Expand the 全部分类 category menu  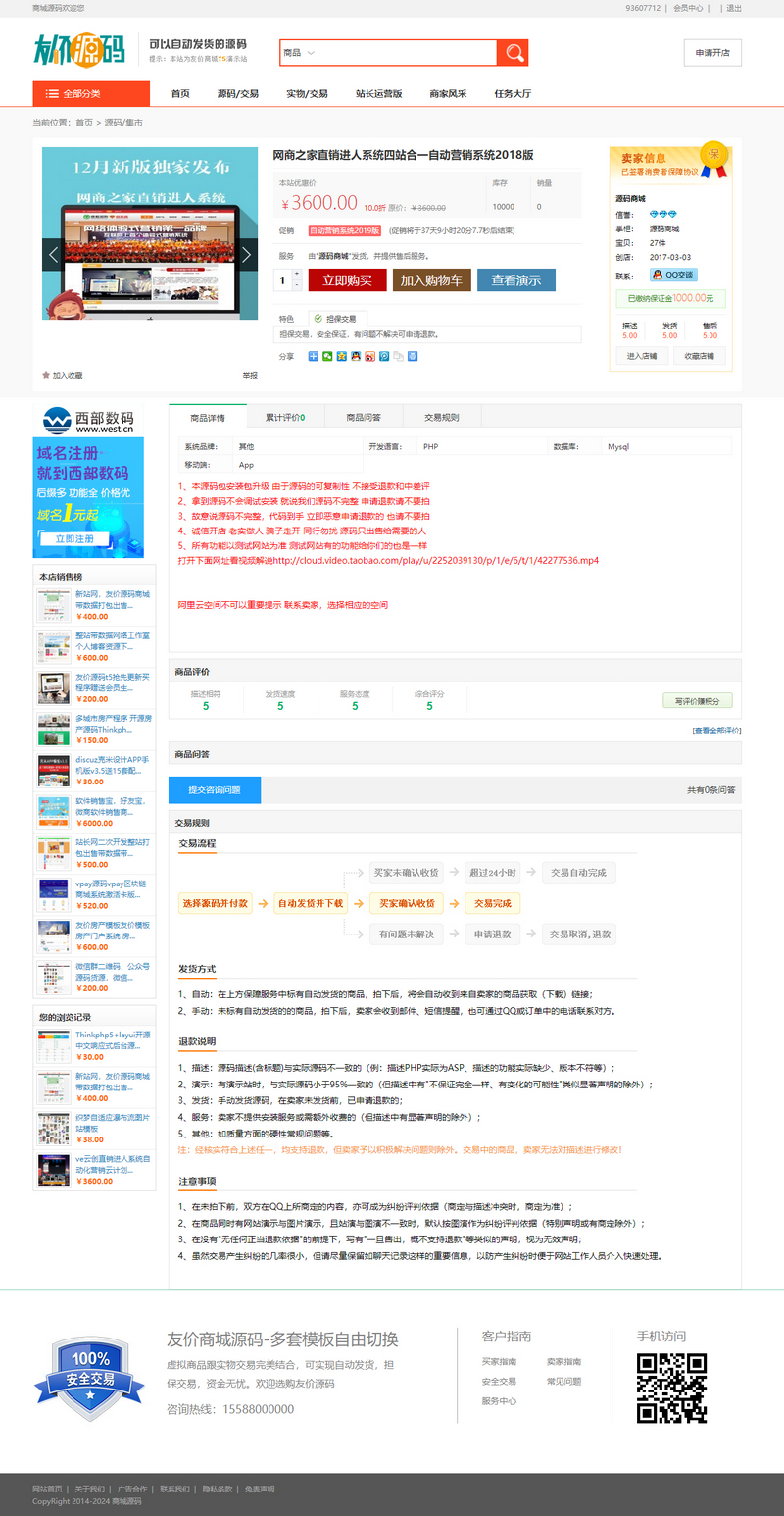91,94
